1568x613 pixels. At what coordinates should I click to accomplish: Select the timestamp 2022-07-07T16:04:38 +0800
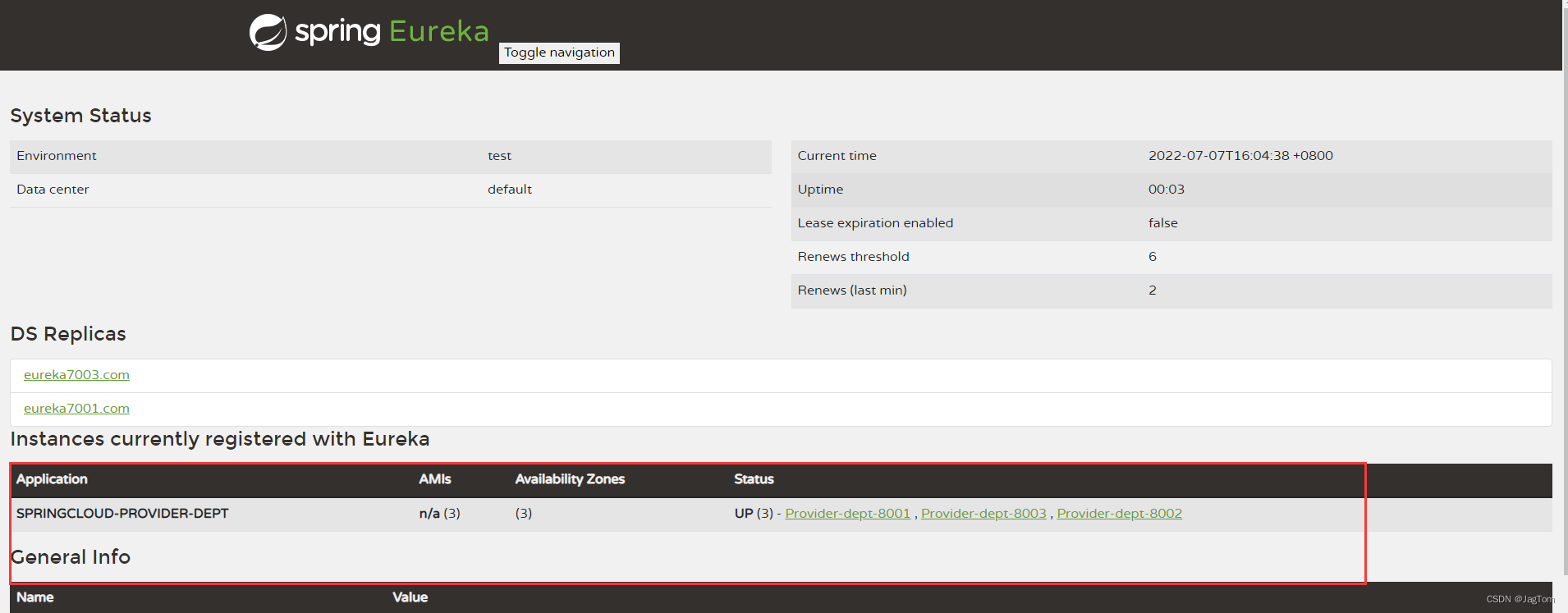click(1240, 156)
